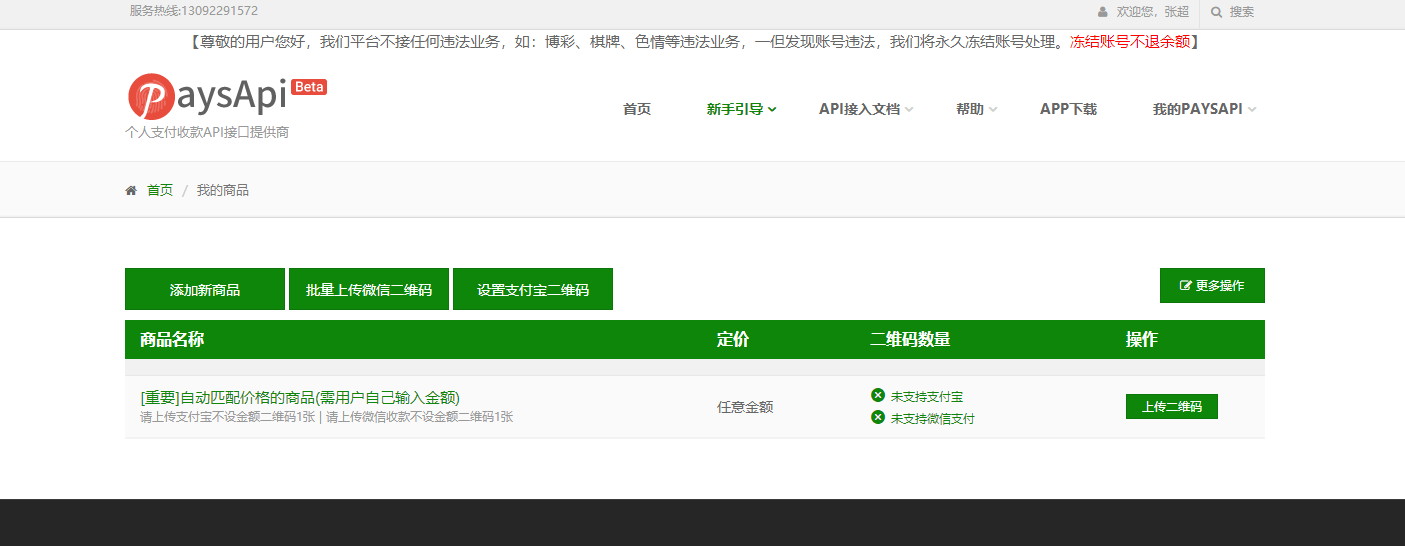This screenshot has width=1405, height=546.
Task: Open the 新手引导 menu
Action: pos(735,109)
